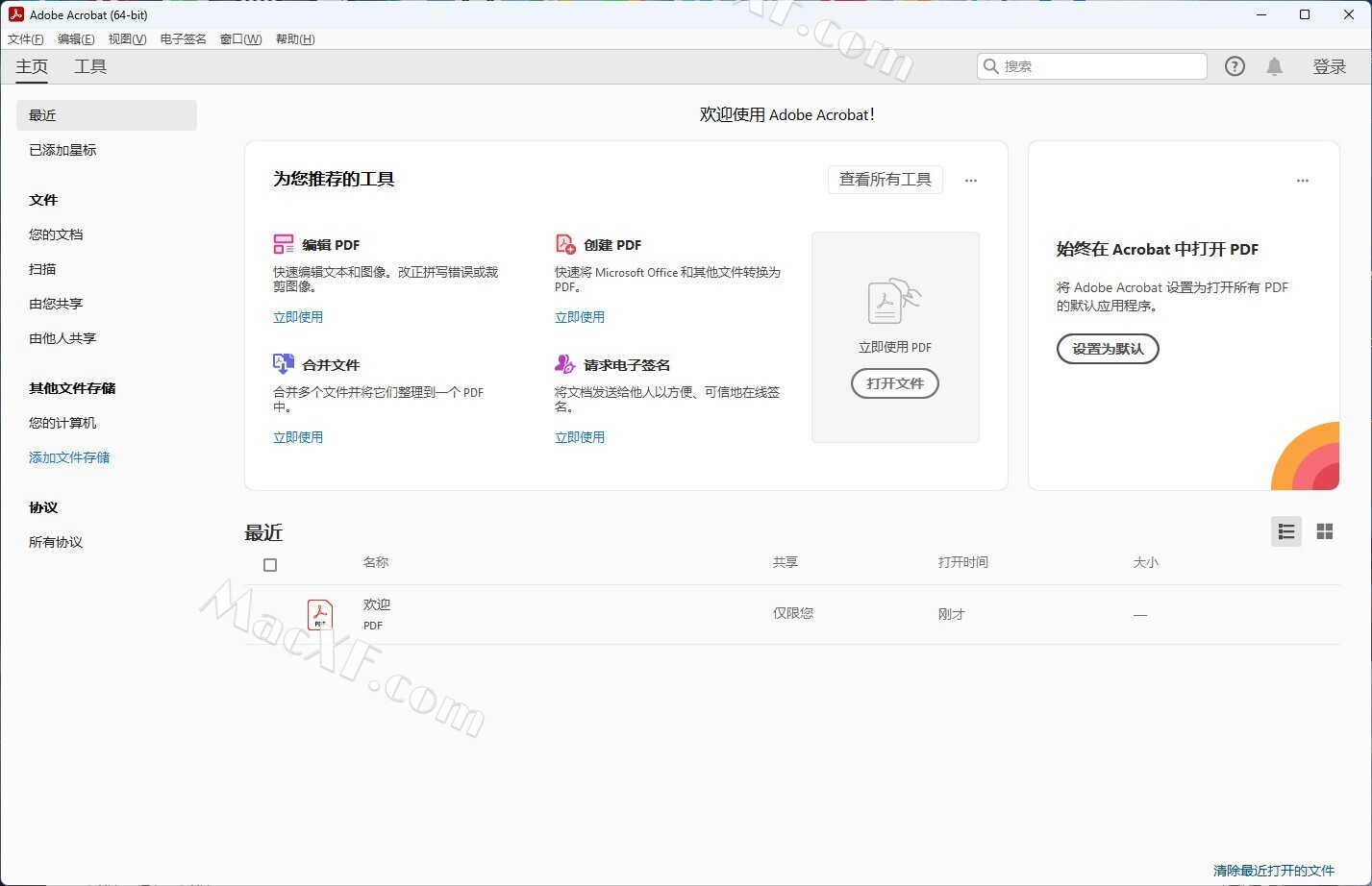Click the 设置为默认 button

click(1108, 349)
